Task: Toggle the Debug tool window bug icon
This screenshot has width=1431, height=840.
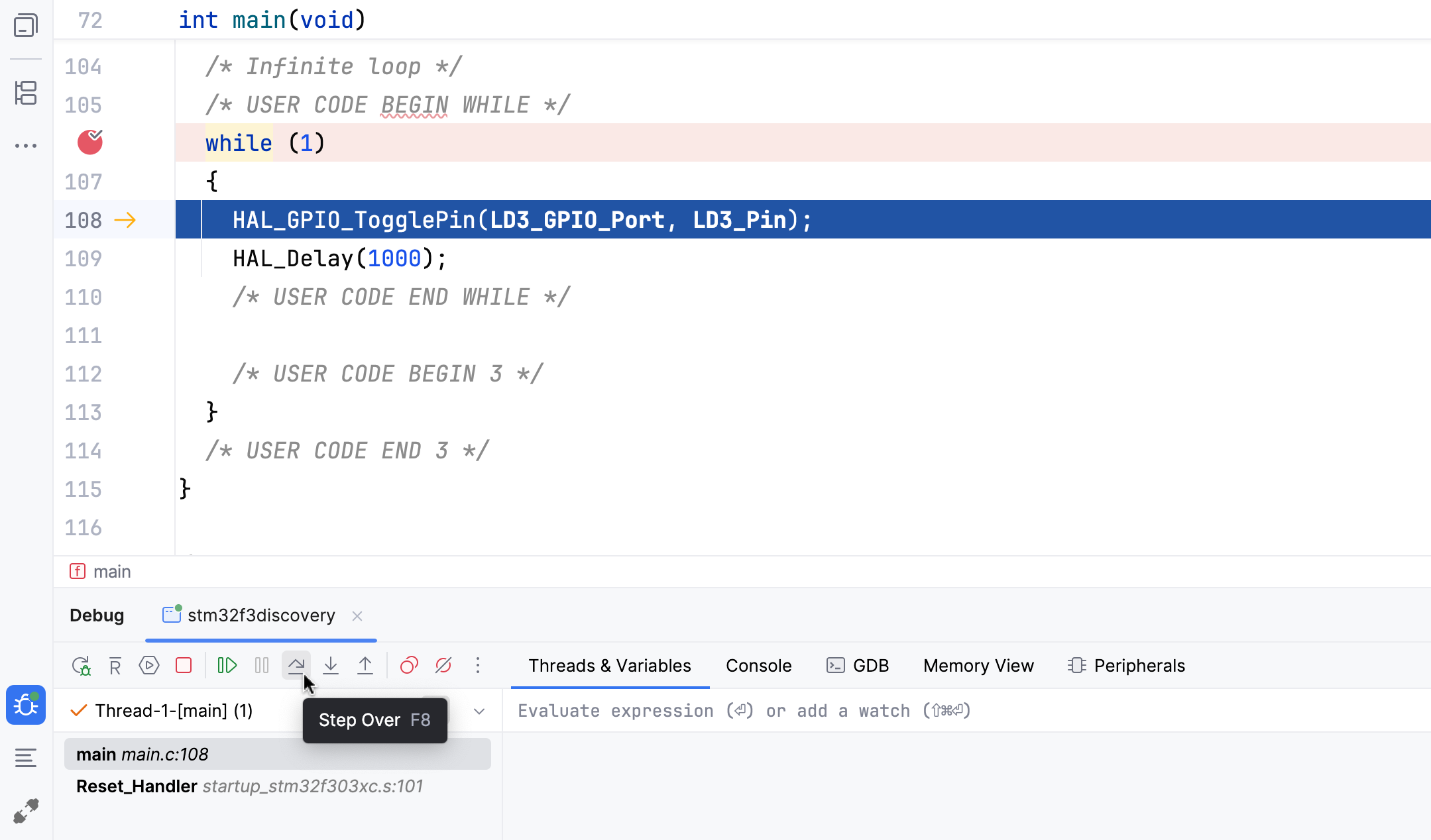Action: point(25,705)
